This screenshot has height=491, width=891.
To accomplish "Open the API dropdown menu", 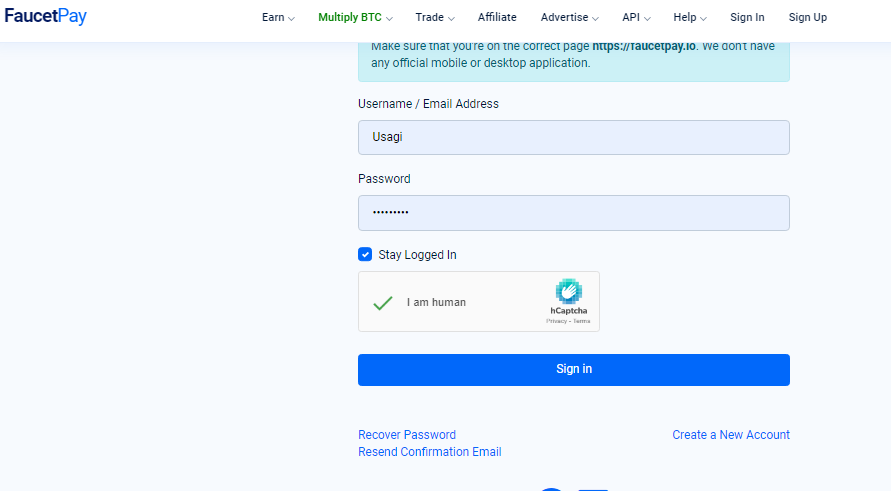I will point(636,18).
